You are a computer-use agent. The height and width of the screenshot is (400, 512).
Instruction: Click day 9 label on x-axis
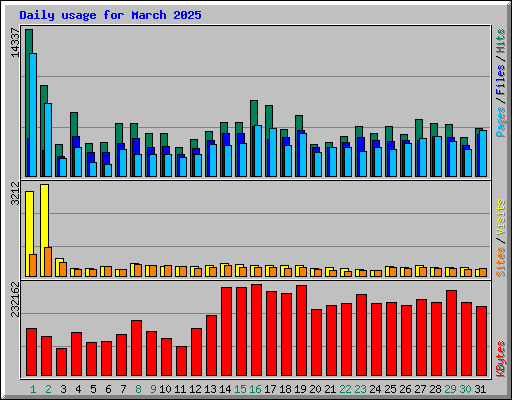[153, 389]
